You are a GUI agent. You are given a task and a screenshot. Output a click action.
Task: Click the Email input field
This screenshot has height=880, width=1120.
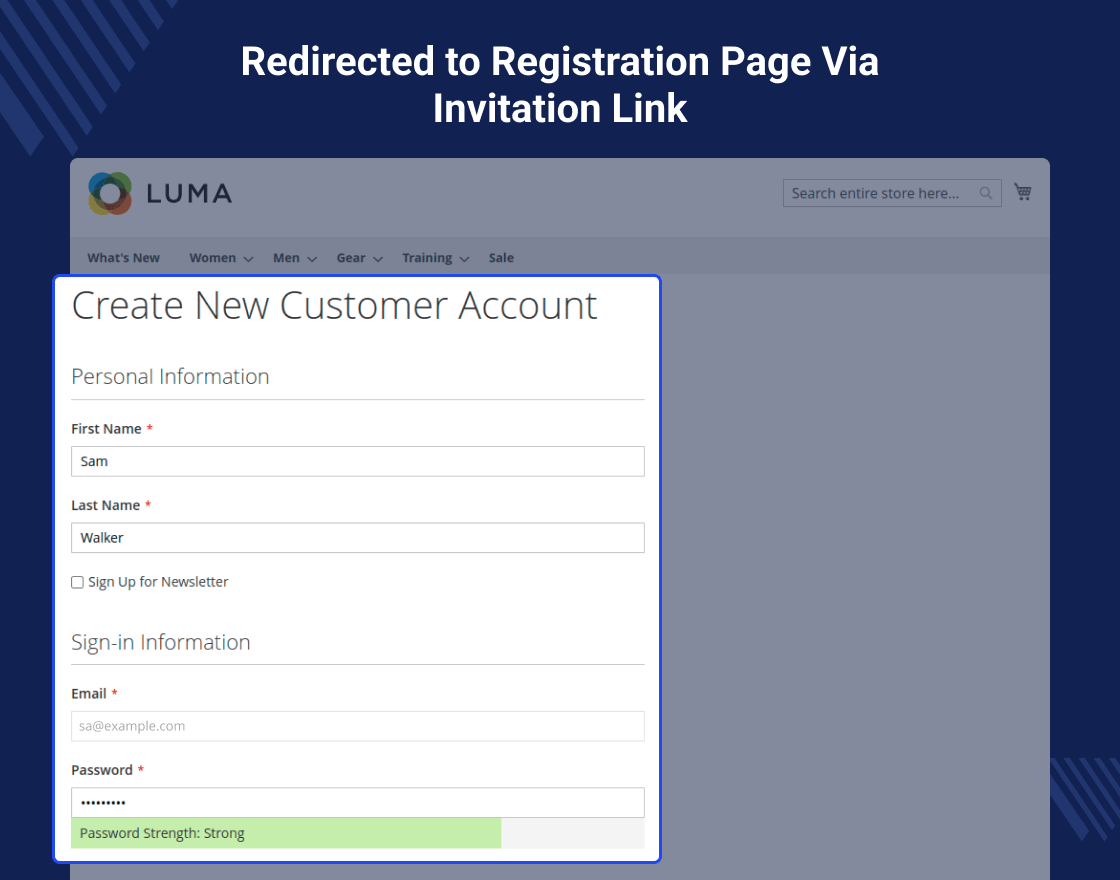pyautogui.click(x=357, y=726)
